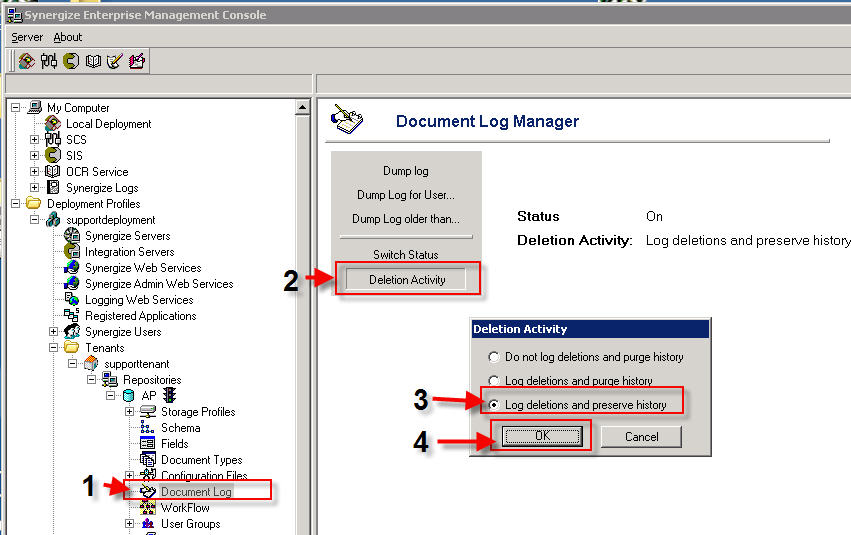Image resolution: width=851 pixels, height=535 pixels.
Task: Collapse the supporttenant node
Action: pyautogui.click(x=73, y=364)
